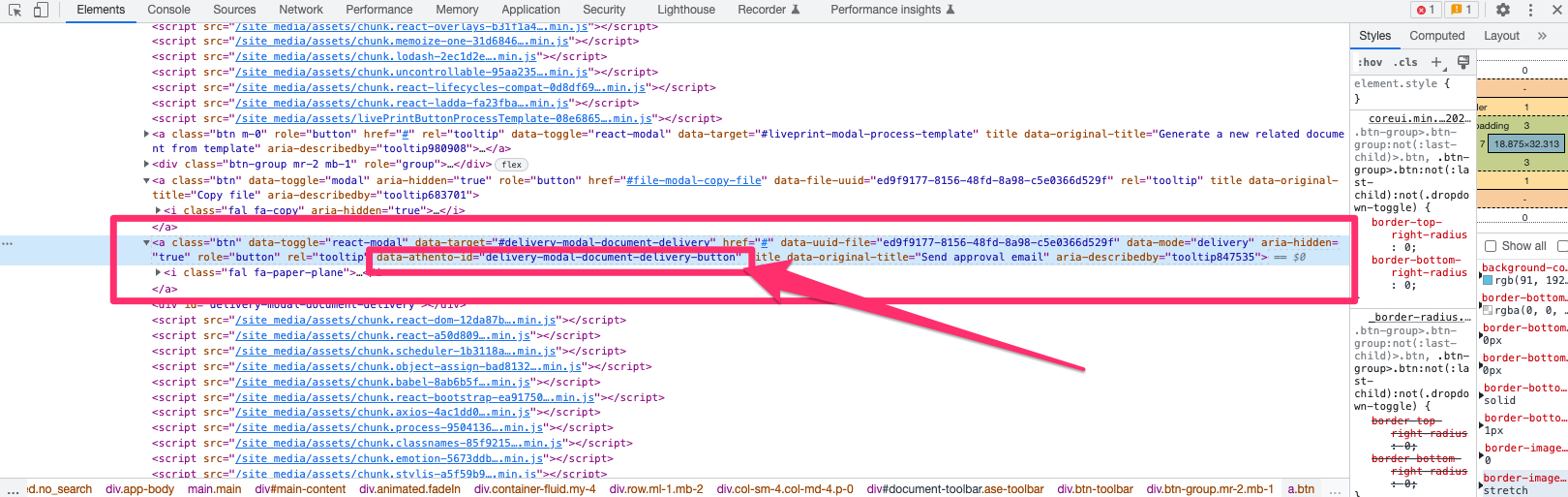Click the flex badge on btn-group div
The width and height of the screenshot is (1568, 497).
point(512,165)
